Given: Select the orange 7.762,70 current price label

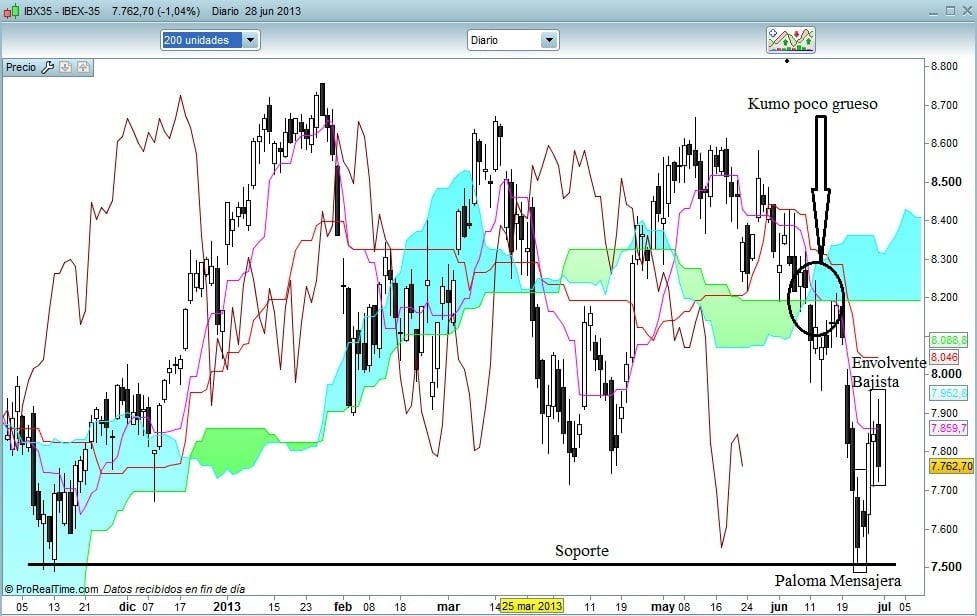Looking at the screenshot, I should click(x=951, y=466).
